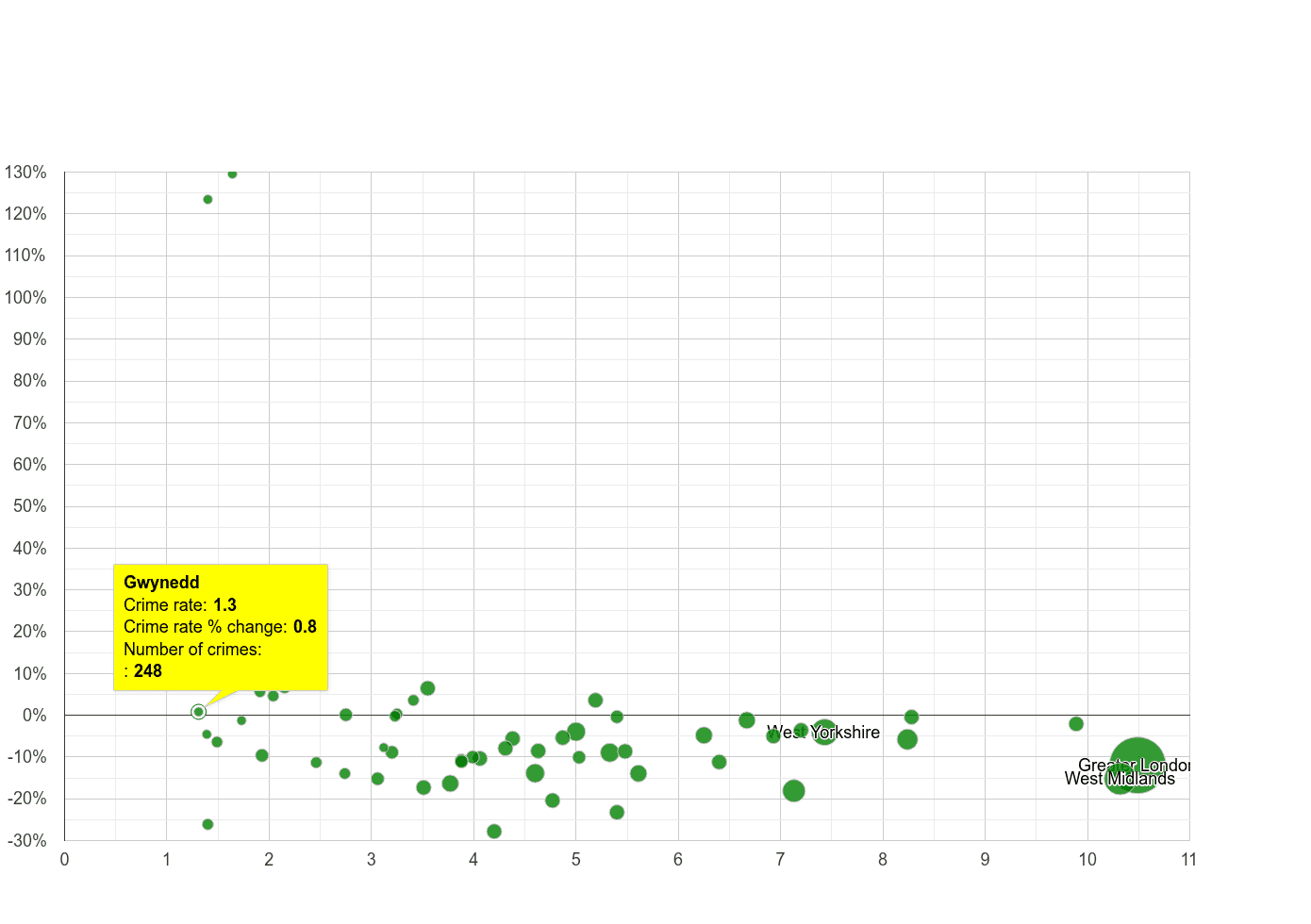Viewport: 1311px width, 924px height.
Task: Click the bubble at rate 3.55 near 6% change
Action: [x=427, y=688]
